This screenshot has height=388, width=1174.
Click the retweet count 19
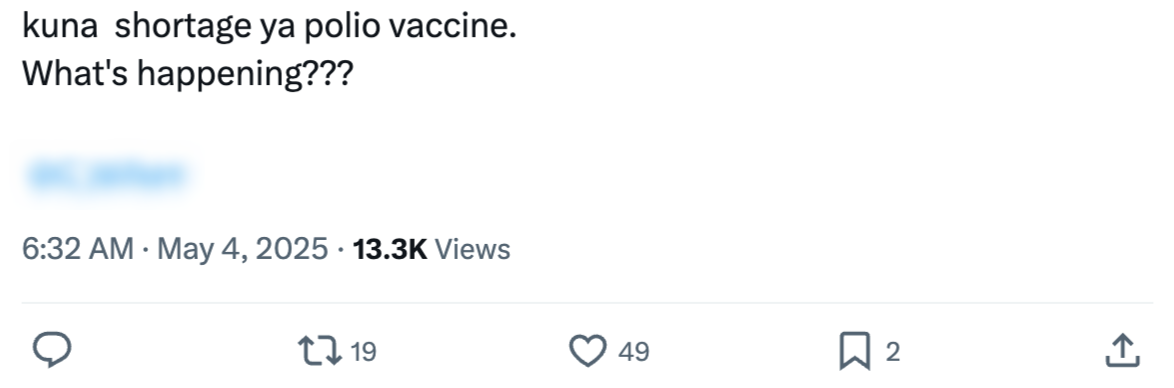pyautogui.click(x=363, y=351)
